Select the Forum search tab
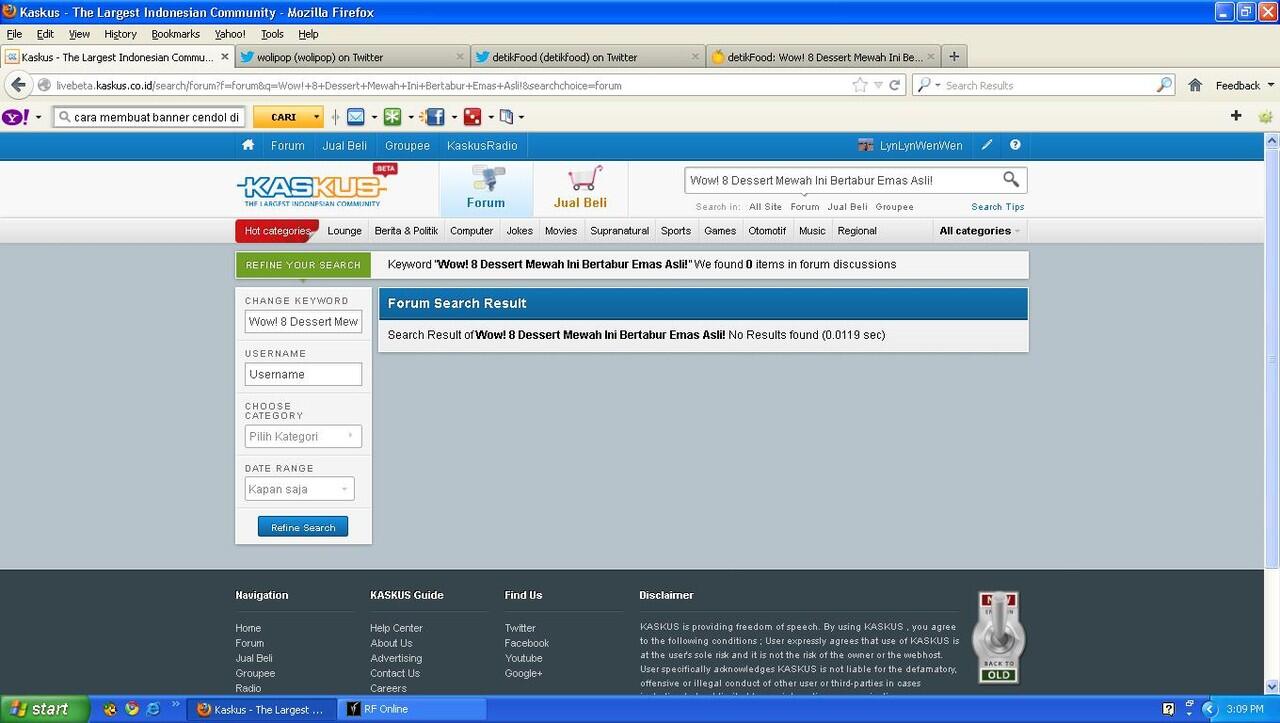 tap(486, 188)
